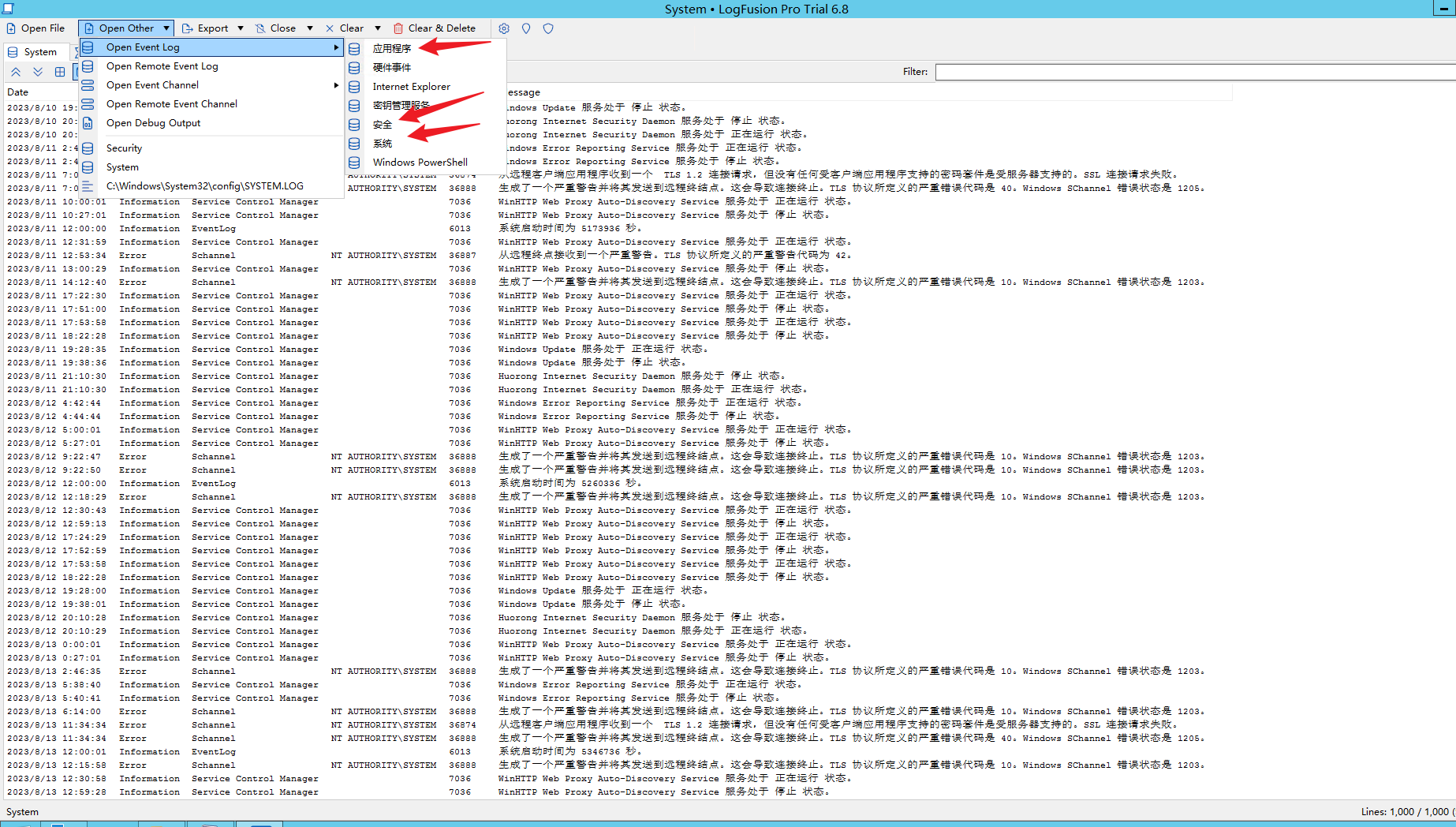
Task: Click the X icon next to Clear
Action: tap(329, 28)
